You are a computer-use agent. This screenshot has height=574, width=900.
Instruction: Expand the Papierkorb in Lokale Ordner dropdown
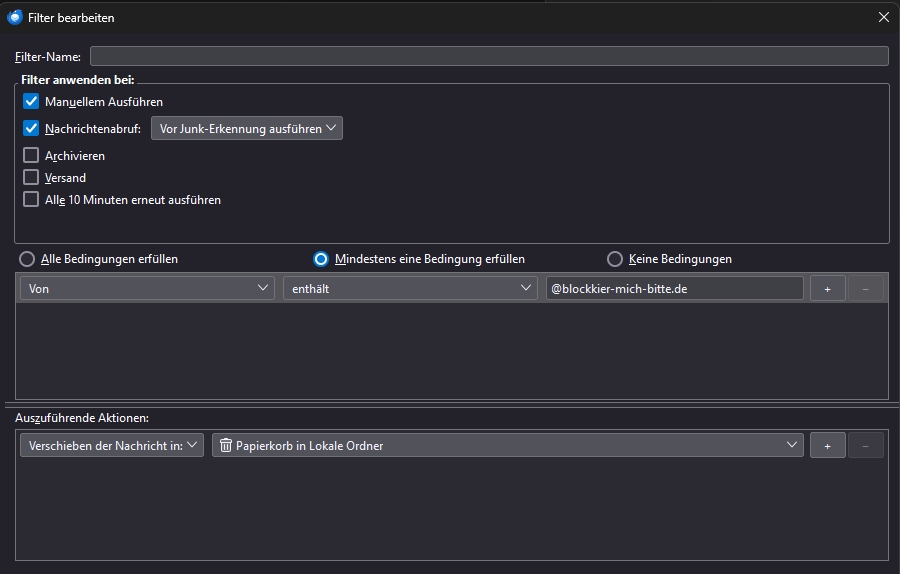tap(508, 445)
